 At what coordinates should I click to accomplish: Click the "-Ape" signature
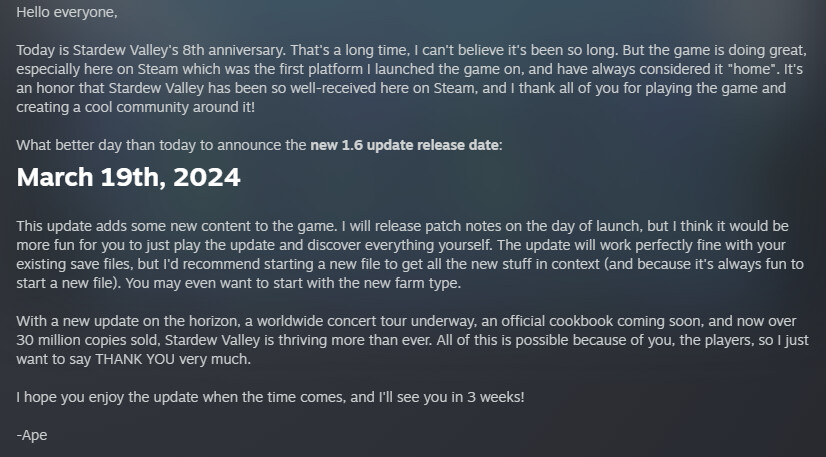pyautogui.click(x=31, y=434)
